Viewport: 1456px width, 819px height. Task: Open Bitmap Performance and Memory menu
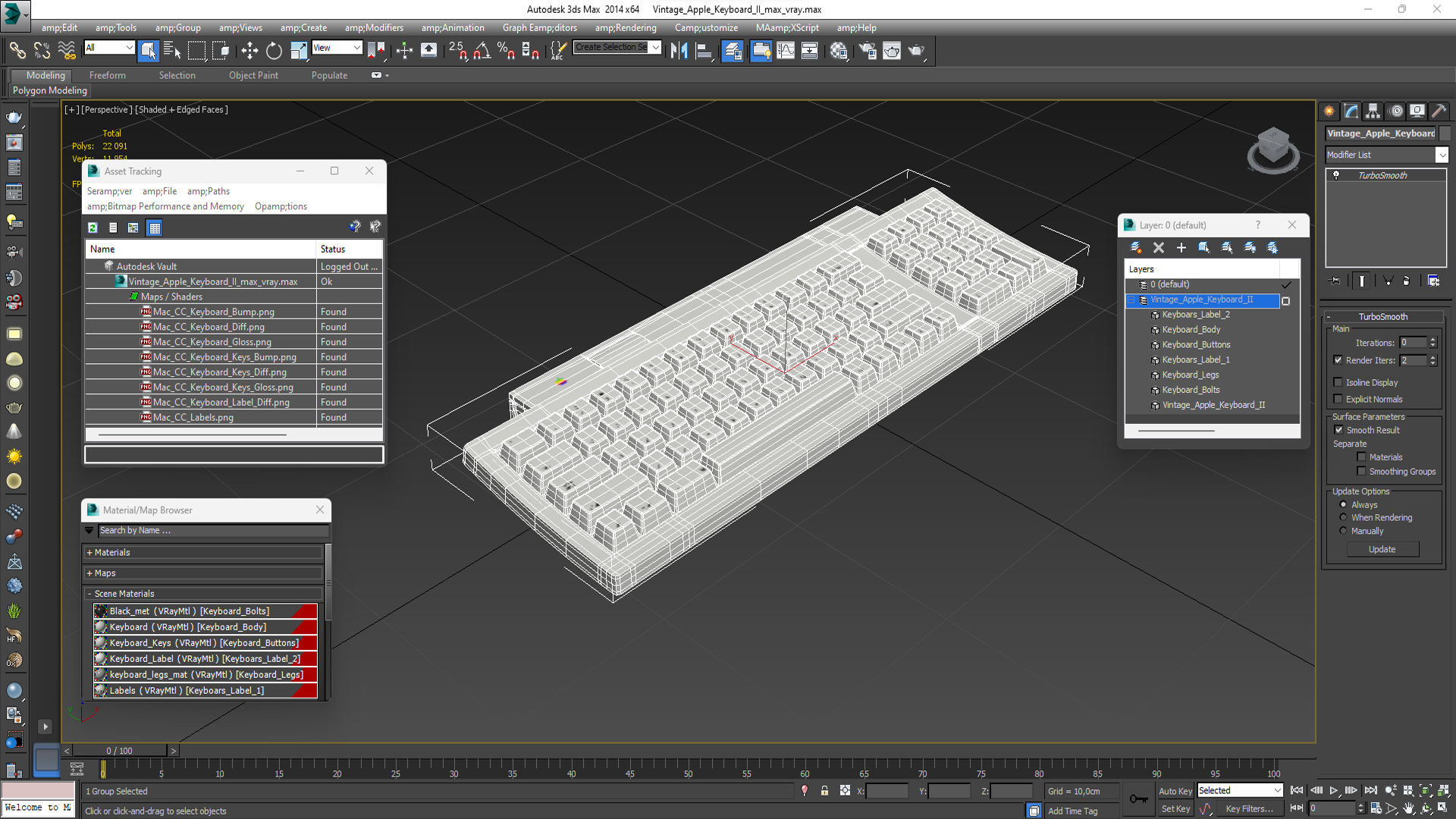(165, 206)
